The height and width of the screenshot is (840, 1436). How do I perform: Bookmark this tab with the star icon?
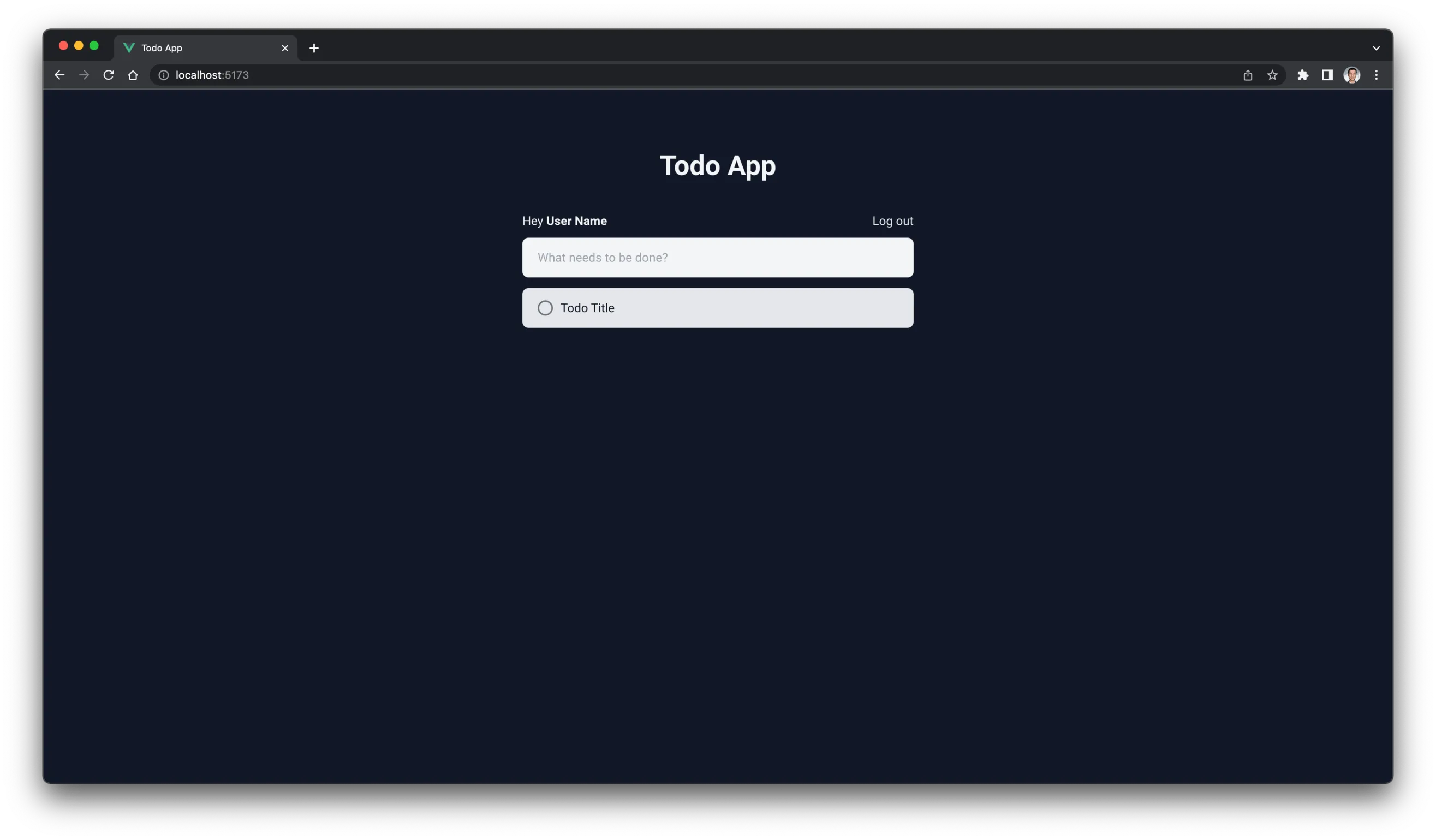coord(1272,75)
